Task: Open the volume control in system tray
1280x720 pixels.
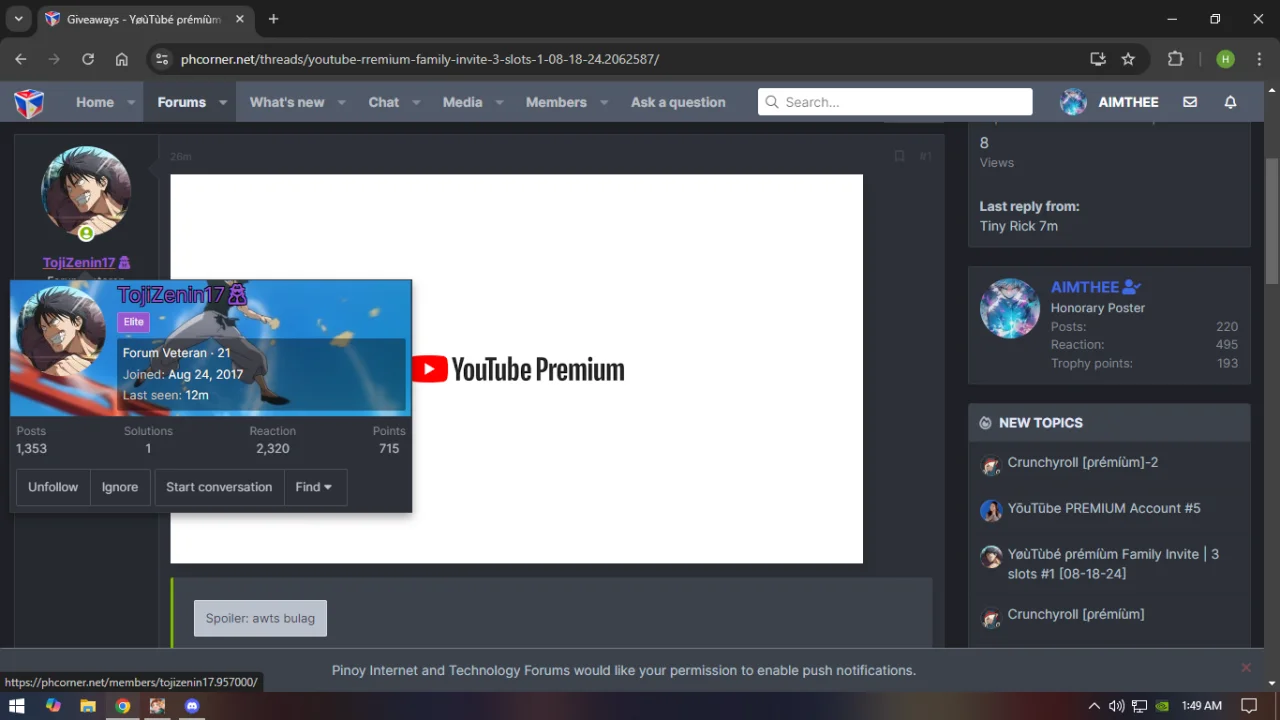Action: pyautogui.click(x=1116, y=706)
